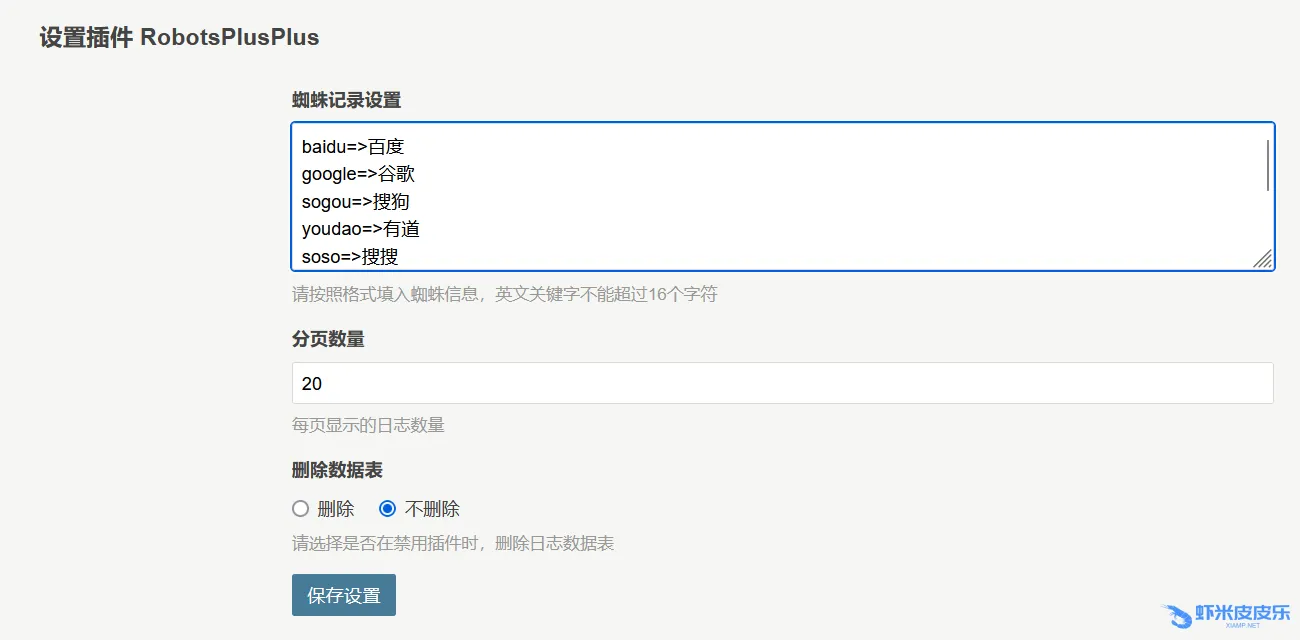Click the sogou=>搜狗 line in textarea
1300x640 pixels.
pos(355,202)
